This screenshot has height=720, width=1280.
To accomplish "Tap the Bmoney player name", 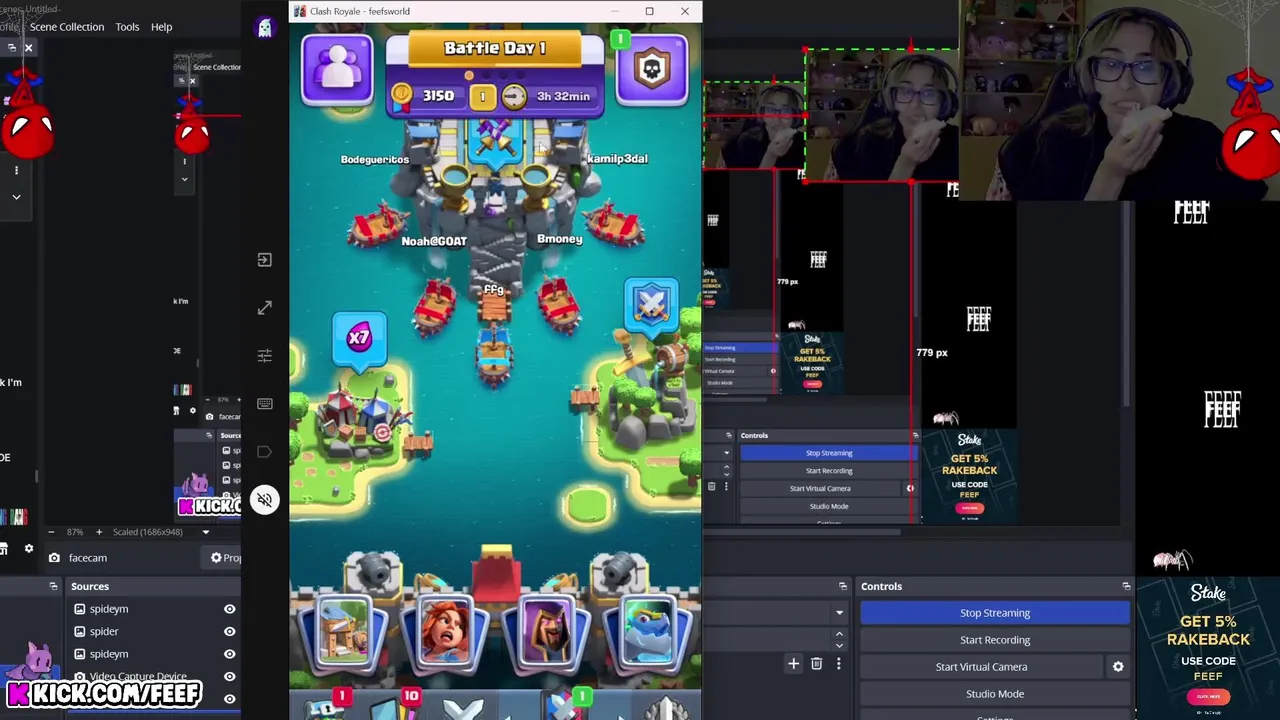I will click(x=560, y=239).
